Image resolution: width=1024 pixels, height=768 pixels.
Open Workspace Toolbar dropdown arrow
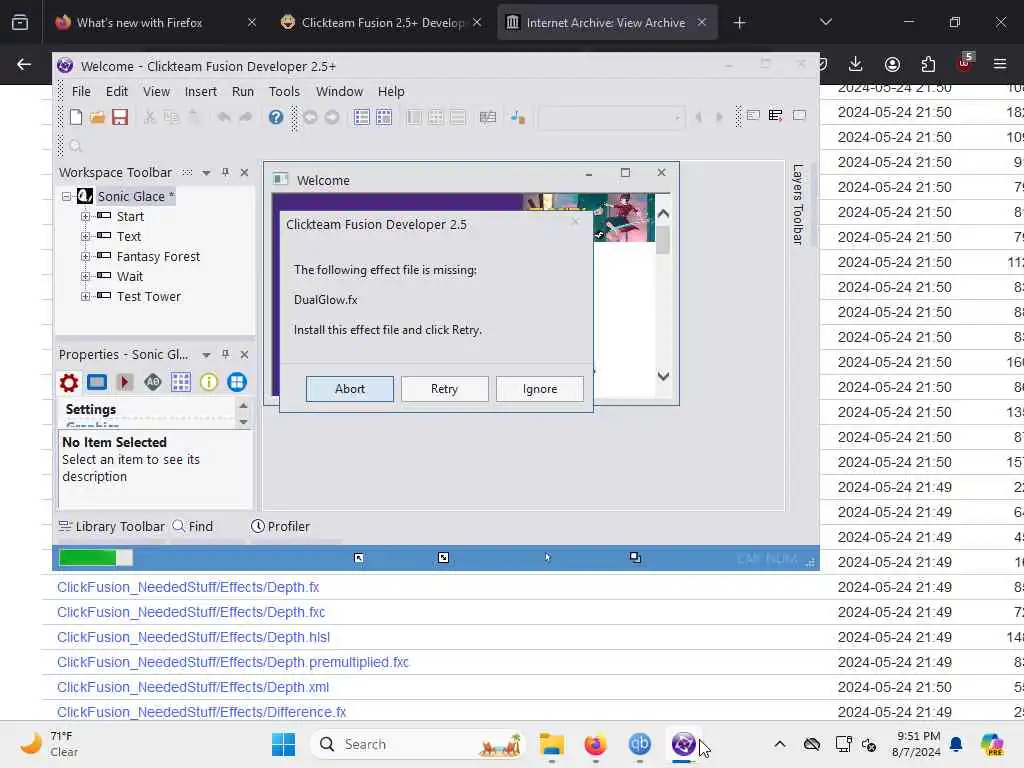206,173
